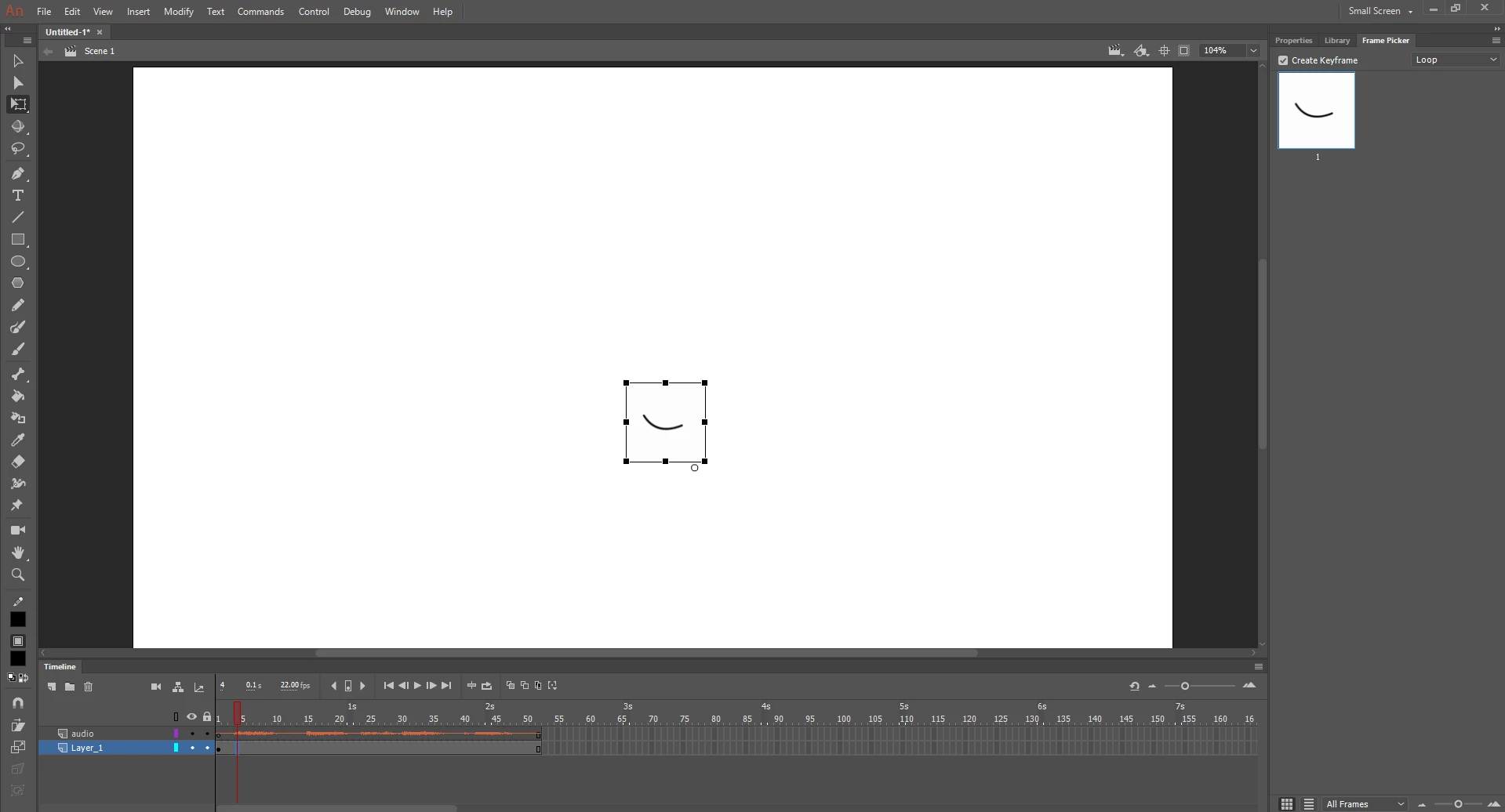Choose the Lasso tool
The width and height of the screenshot is (1505, 812).
pyautogui.click(x=18, y=148)
